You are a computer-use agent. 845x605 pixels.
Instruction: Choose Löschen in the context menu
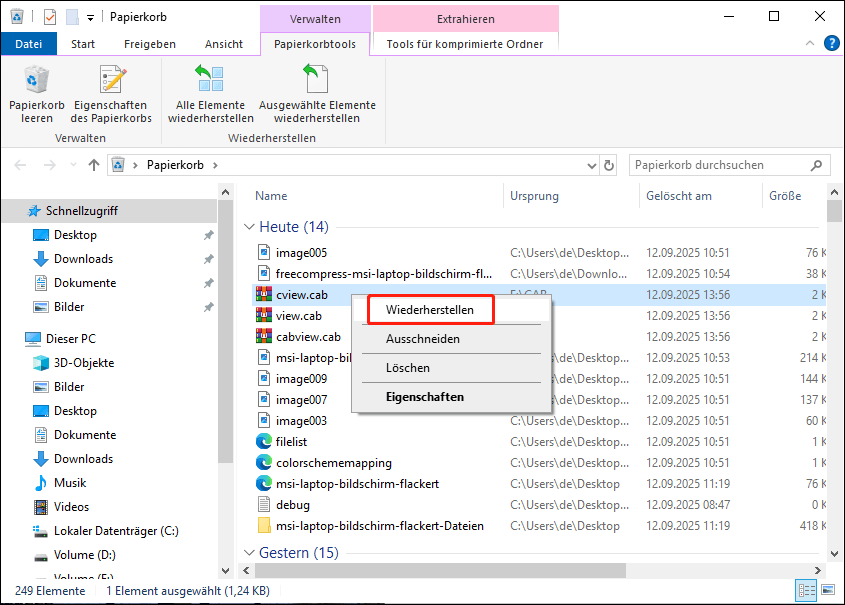(x=452, y=368)
